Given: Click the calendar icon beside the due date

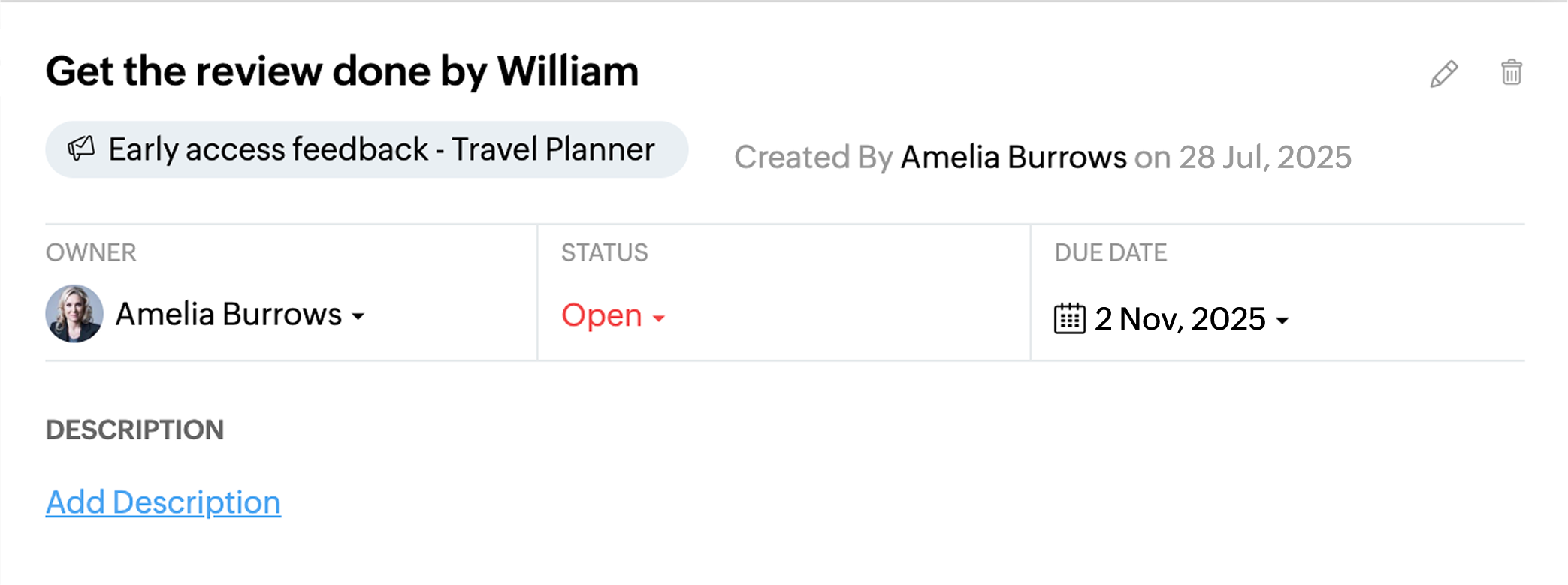Looking at the screenshot, I should [1069, 318].
